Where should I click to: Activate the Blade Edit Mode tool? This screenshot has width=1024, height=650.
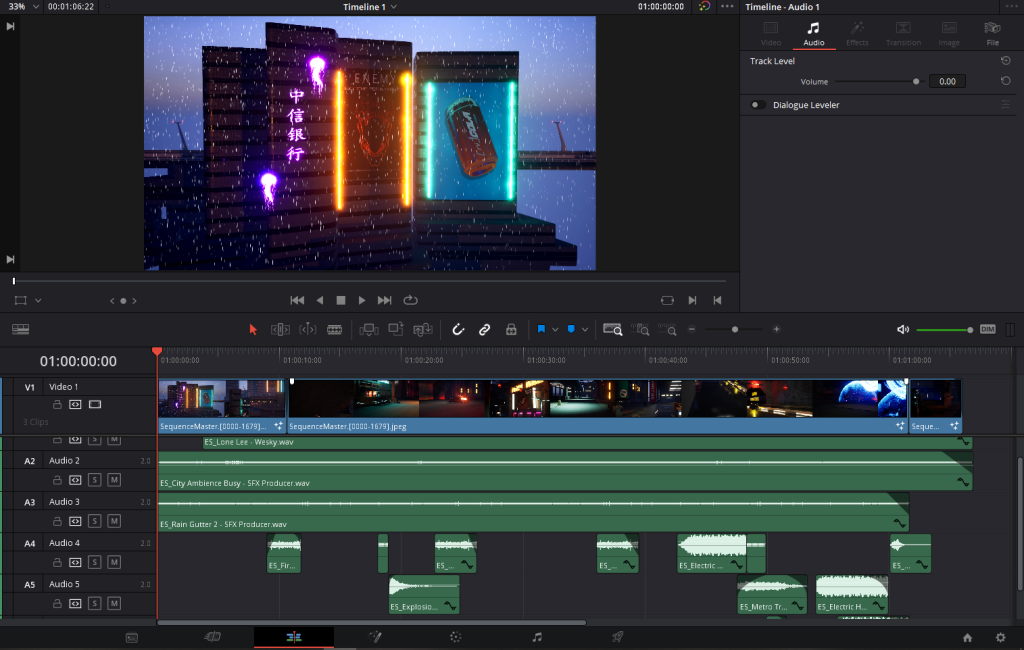(335, 329)
